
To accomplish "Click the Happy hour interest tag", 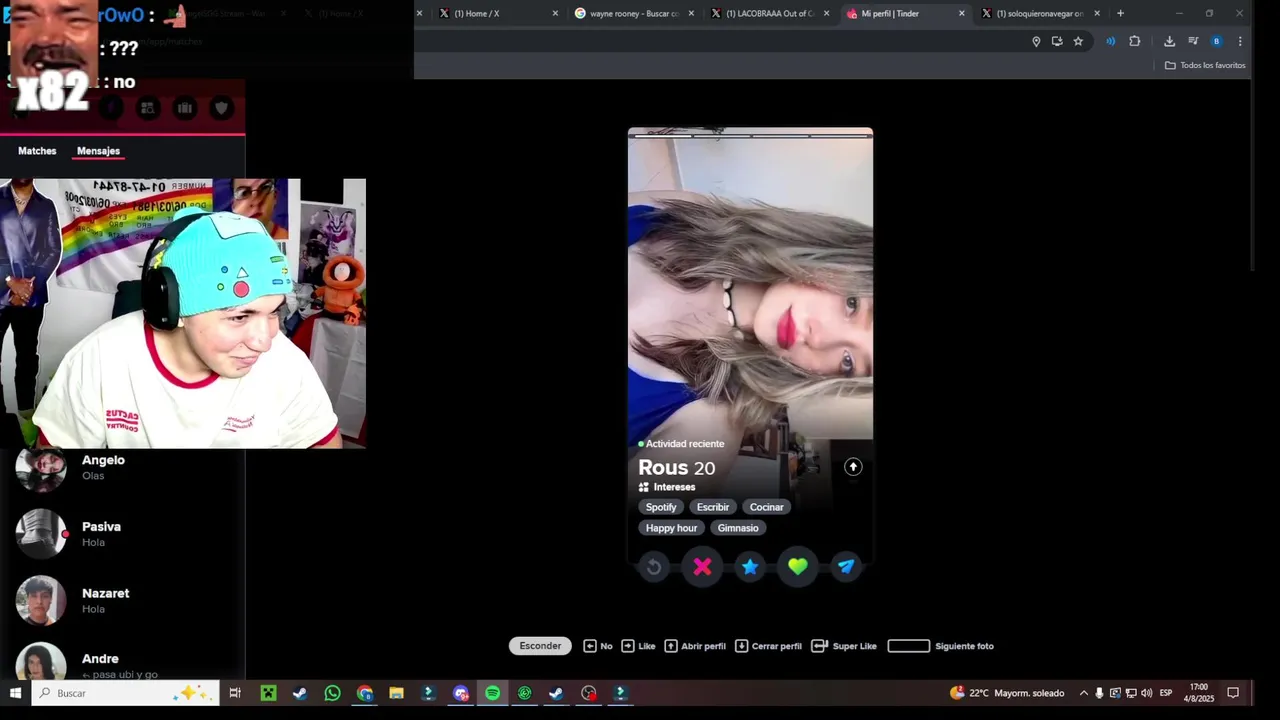I will click(x=671, y=528).
